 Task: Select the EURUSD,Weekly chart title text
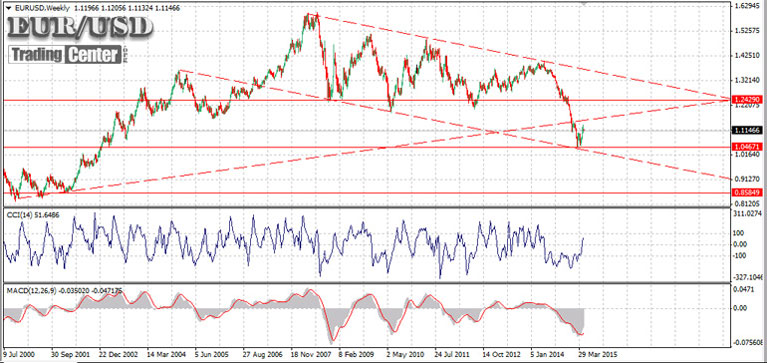[43, 8]
